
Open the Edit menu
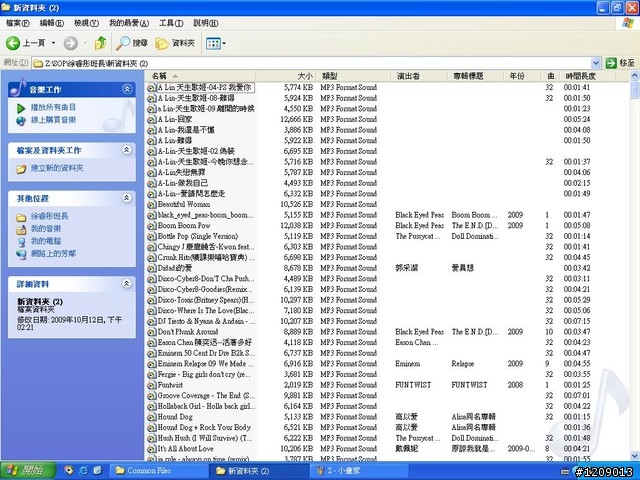51,23
